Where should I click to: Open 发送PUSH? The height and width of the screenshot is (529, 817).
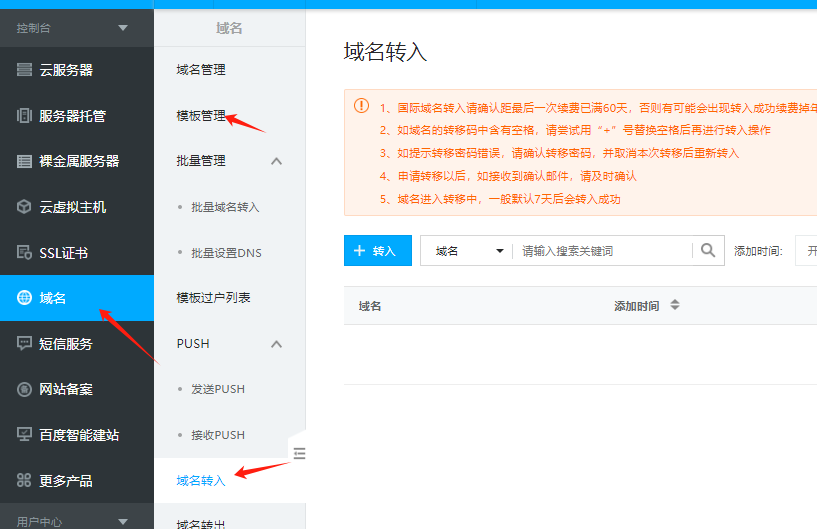tap(218, 389)
